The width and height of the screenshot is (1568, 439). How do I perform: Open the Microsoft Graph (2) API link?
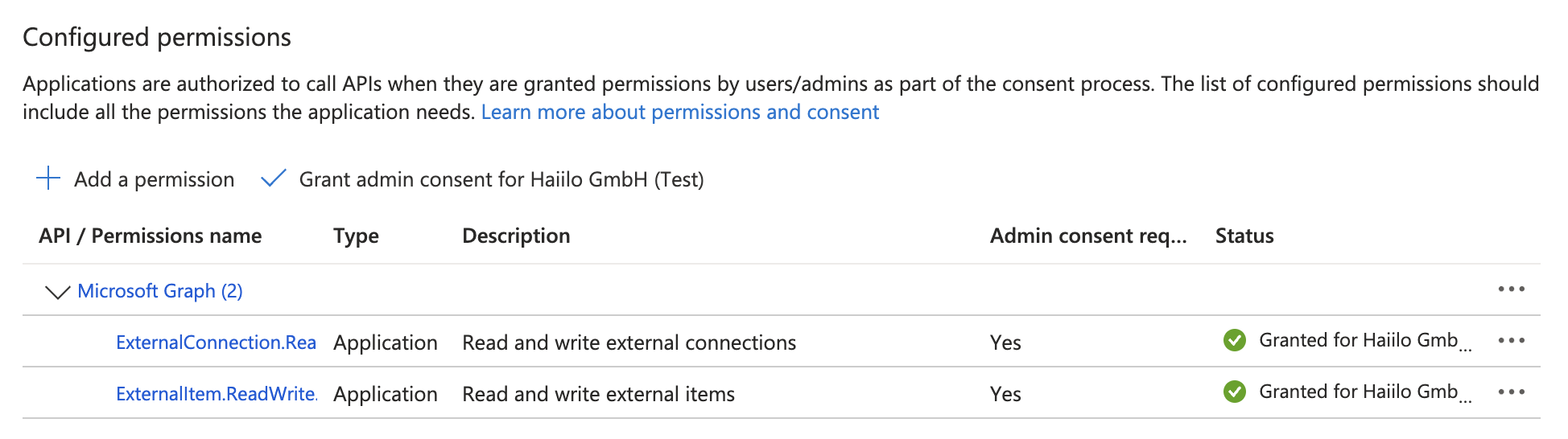tap(160, 291)
